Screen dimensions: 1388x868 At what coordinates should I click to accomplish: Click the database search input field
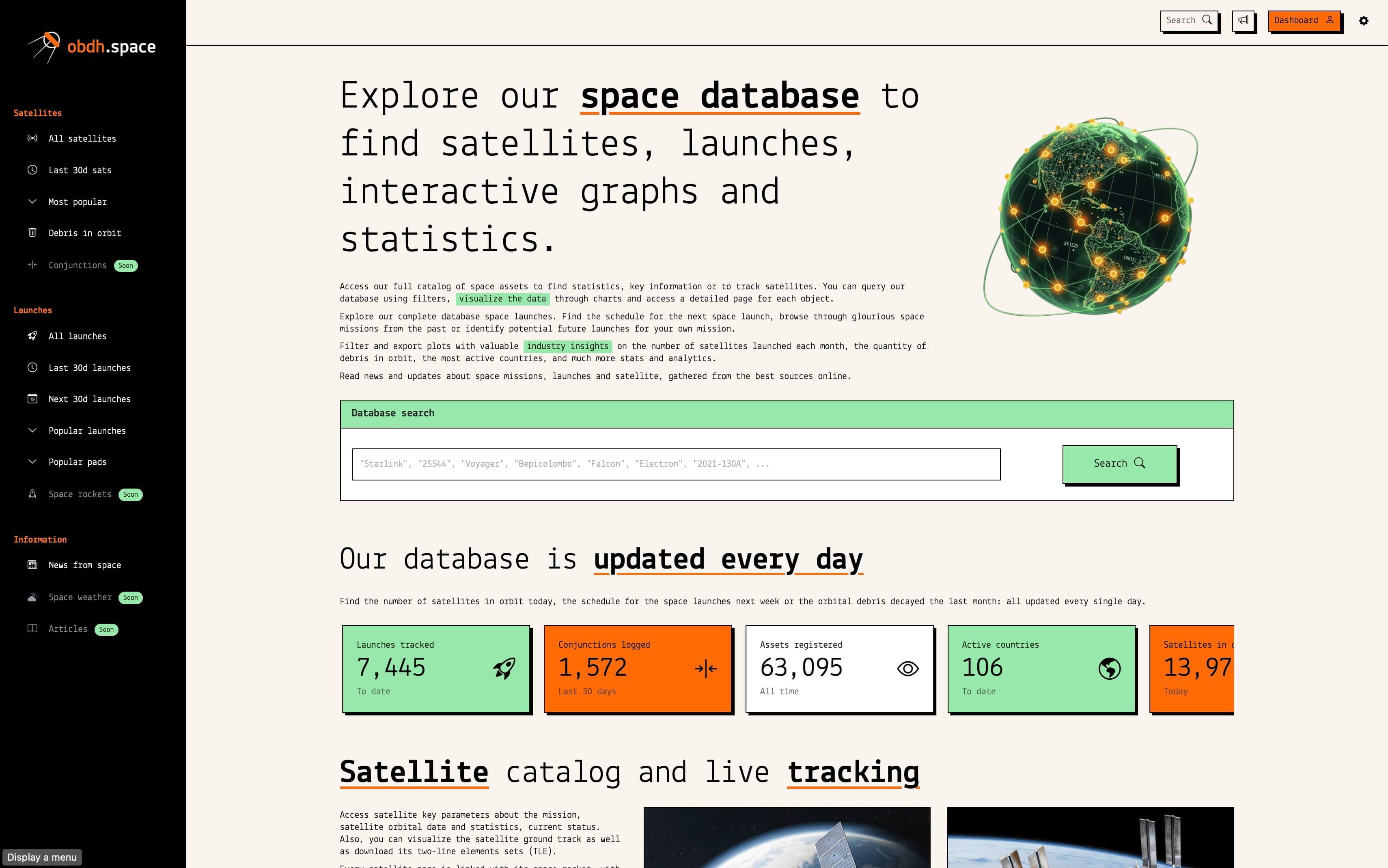coord(676,463)
